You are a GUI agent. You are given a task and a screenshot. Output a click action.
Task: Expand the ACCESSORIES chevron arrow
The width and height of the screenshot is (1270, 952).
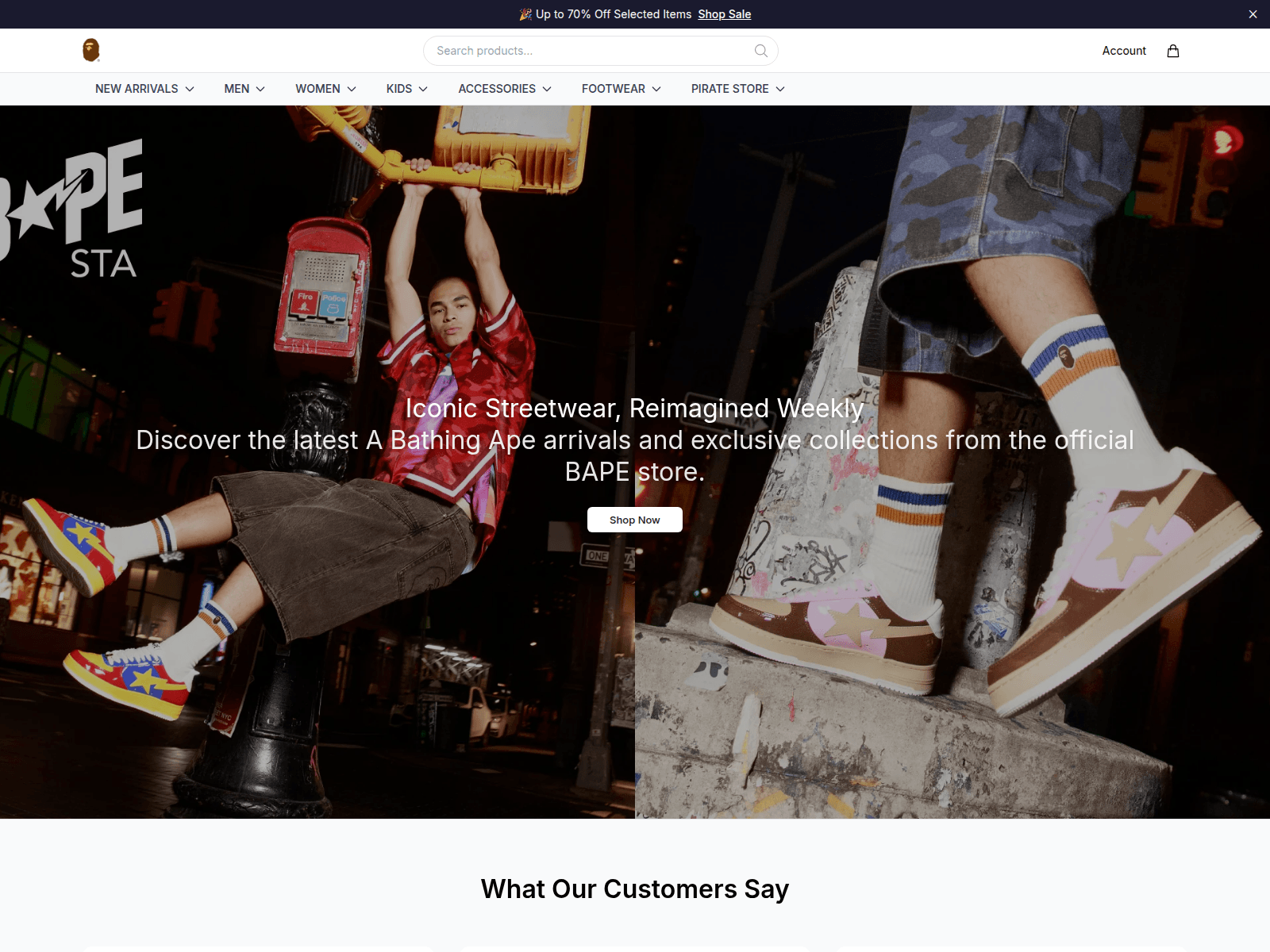click(x=547, y=89)
